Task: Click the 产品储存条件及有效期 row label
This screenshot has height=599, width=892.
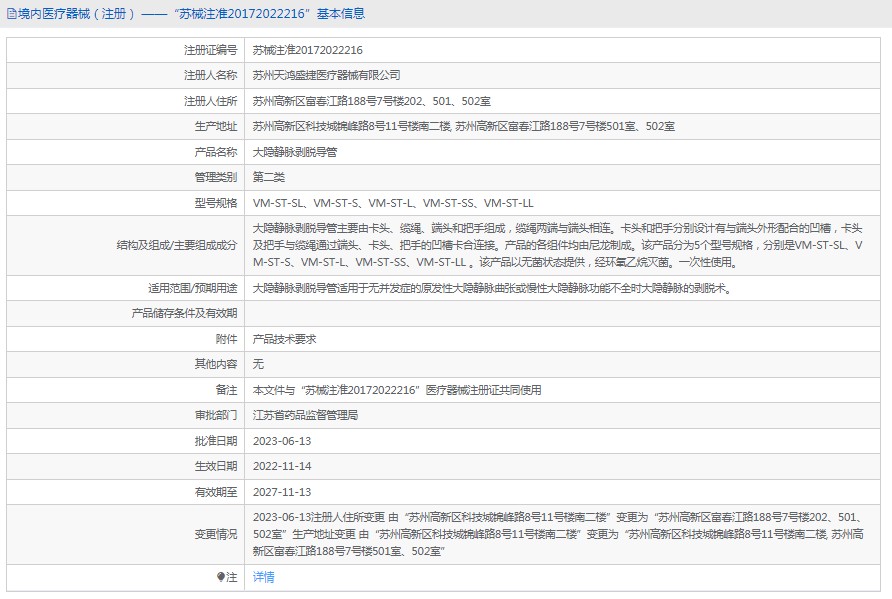Action: point(184,313)
